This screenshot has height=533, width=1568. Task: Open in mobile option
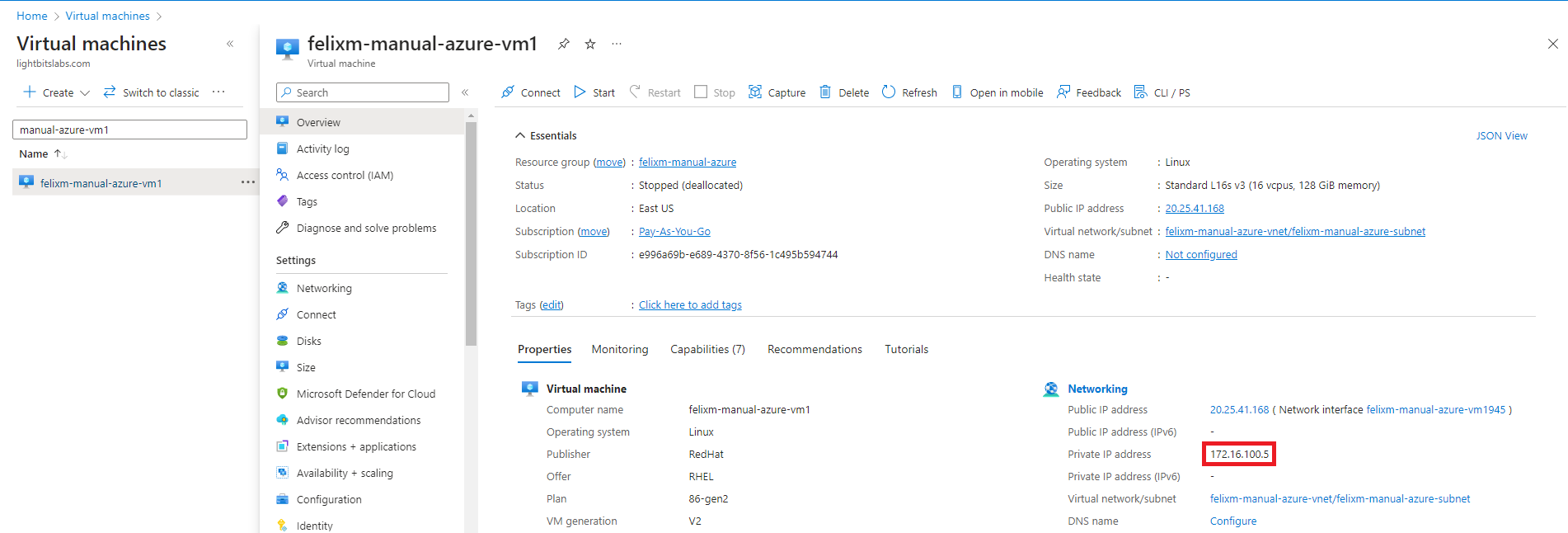998,92
